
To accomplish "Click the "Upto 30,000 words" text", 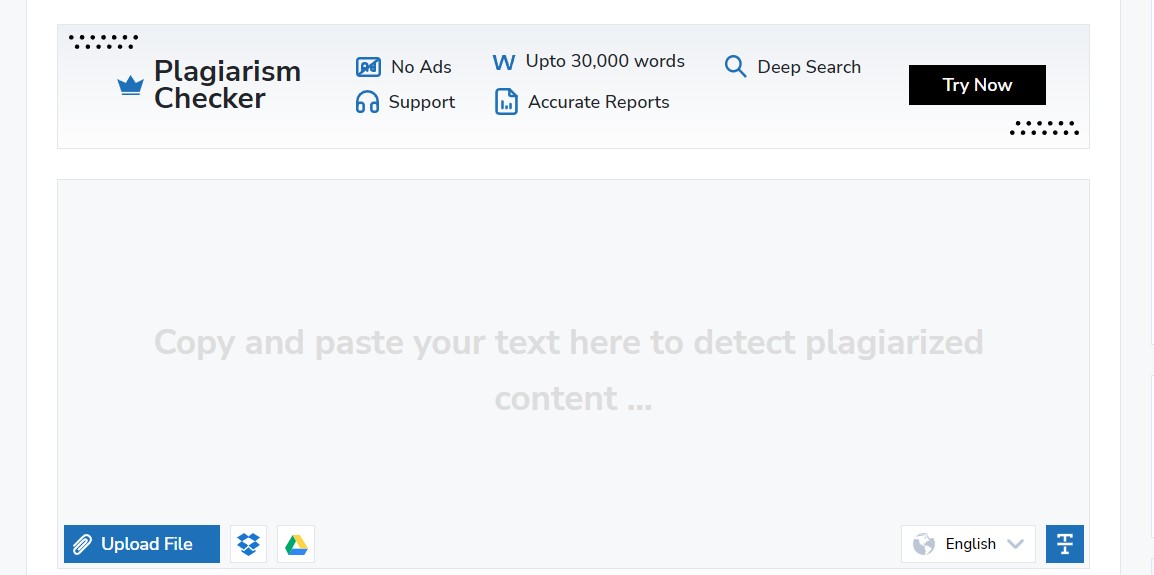I will coord(605,61).
